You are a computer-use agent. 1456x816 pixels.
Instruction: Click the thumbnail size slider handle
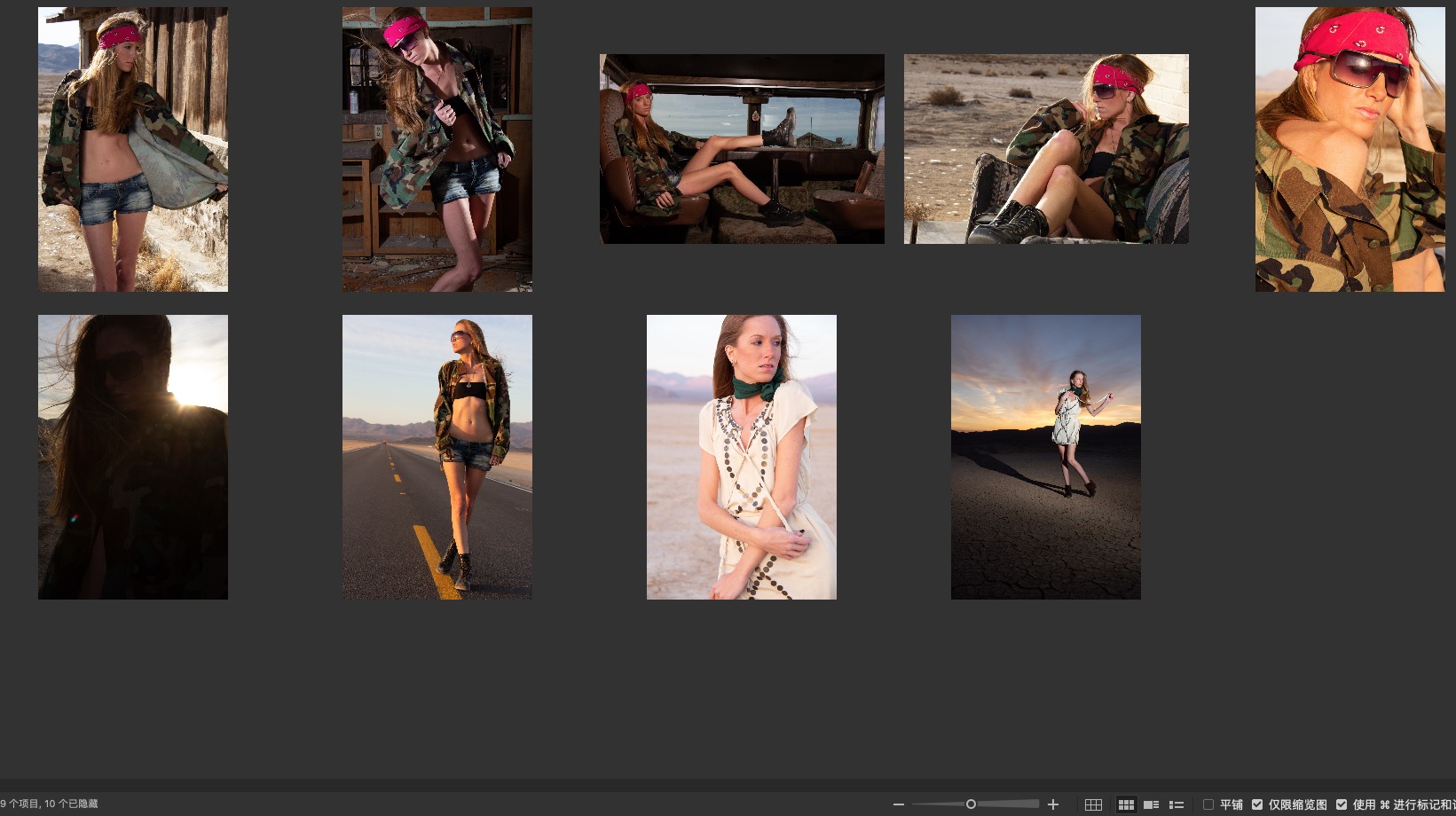pos(971,804)
